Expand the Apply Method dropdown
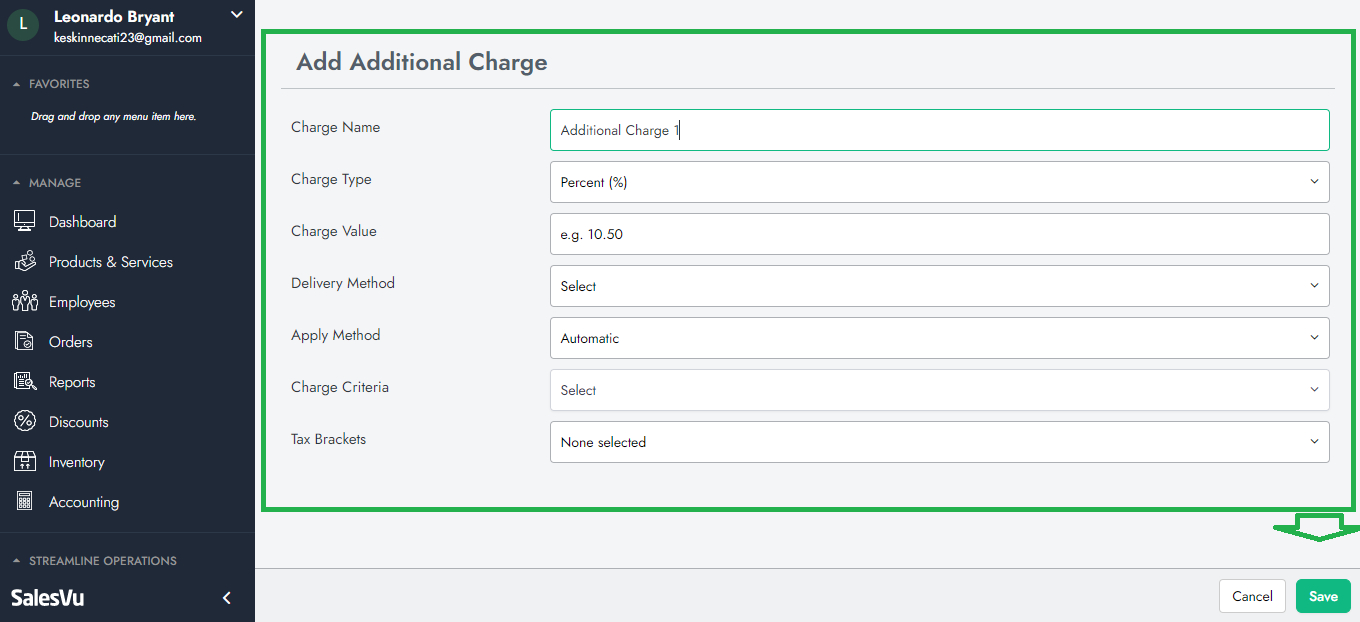 click(x=939, y=338)
